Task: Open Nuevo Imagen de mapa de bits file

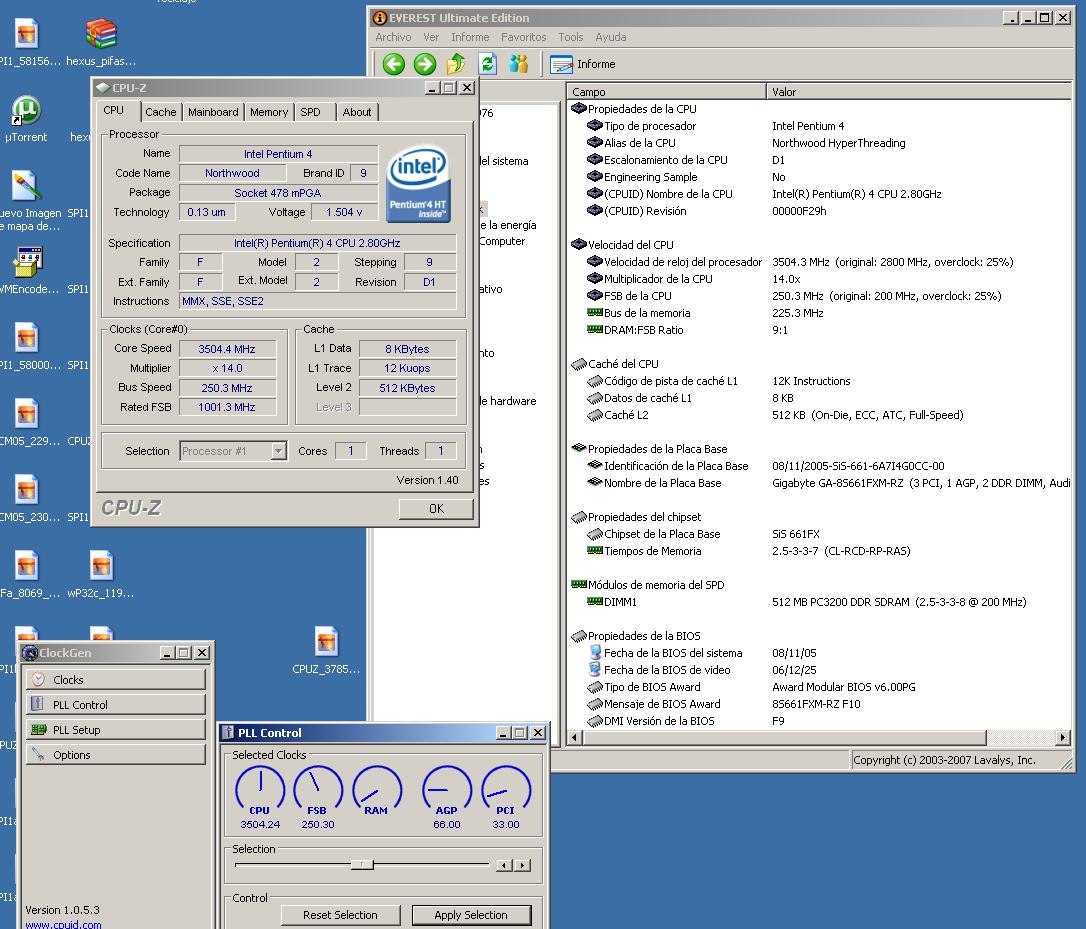Action: pyautogui.click(x=28, y=200)
